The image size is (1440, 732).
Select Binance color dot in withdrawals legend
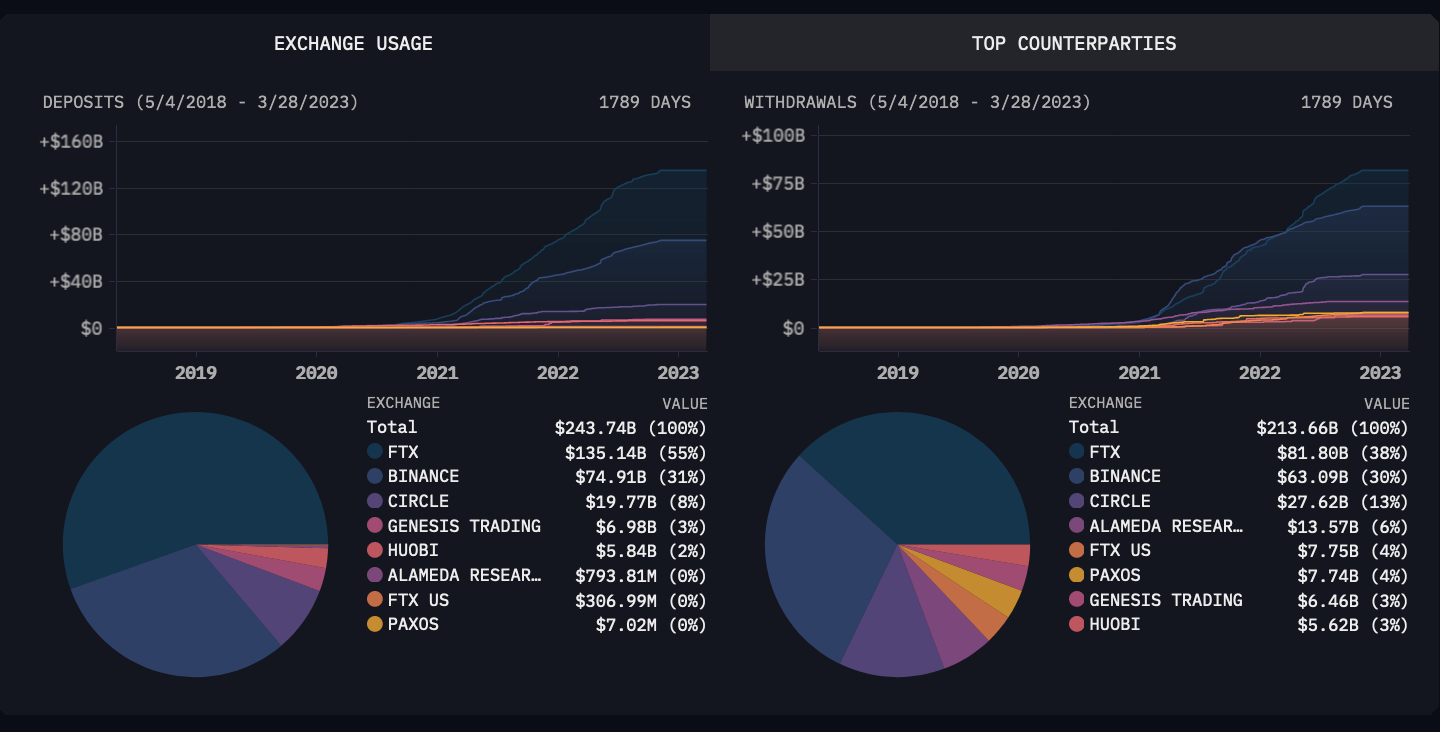pyautogui.click(x=1077, y=477)
